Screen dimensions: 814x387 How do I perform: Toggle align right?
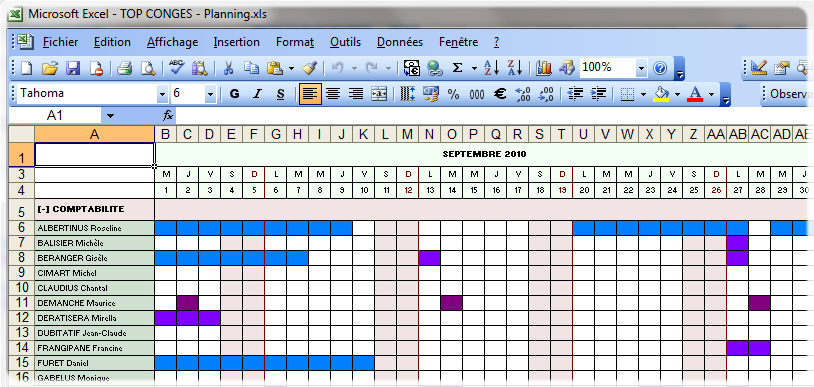[356, 94]
